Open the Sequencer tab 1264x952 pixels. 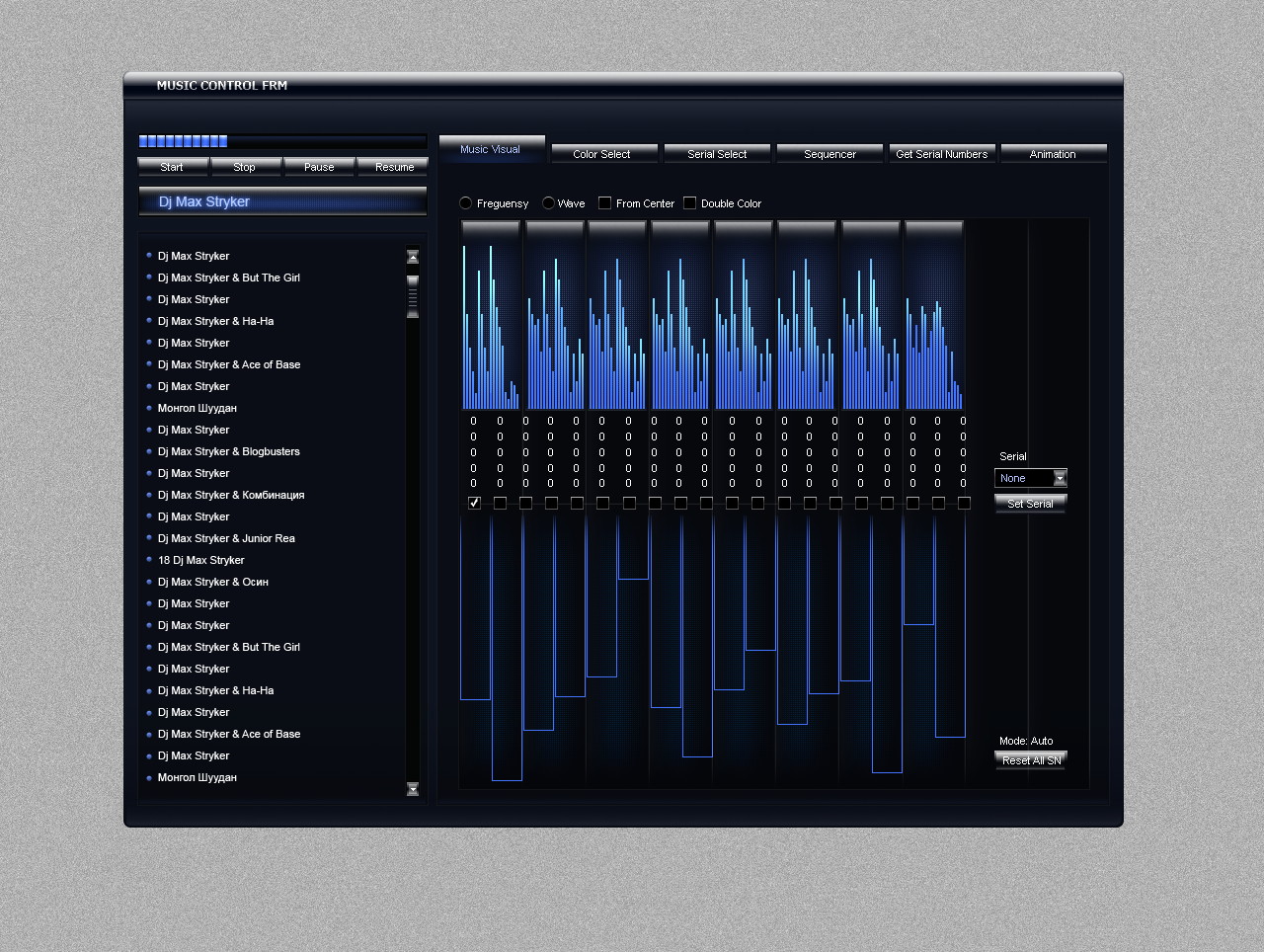[829, 154]
